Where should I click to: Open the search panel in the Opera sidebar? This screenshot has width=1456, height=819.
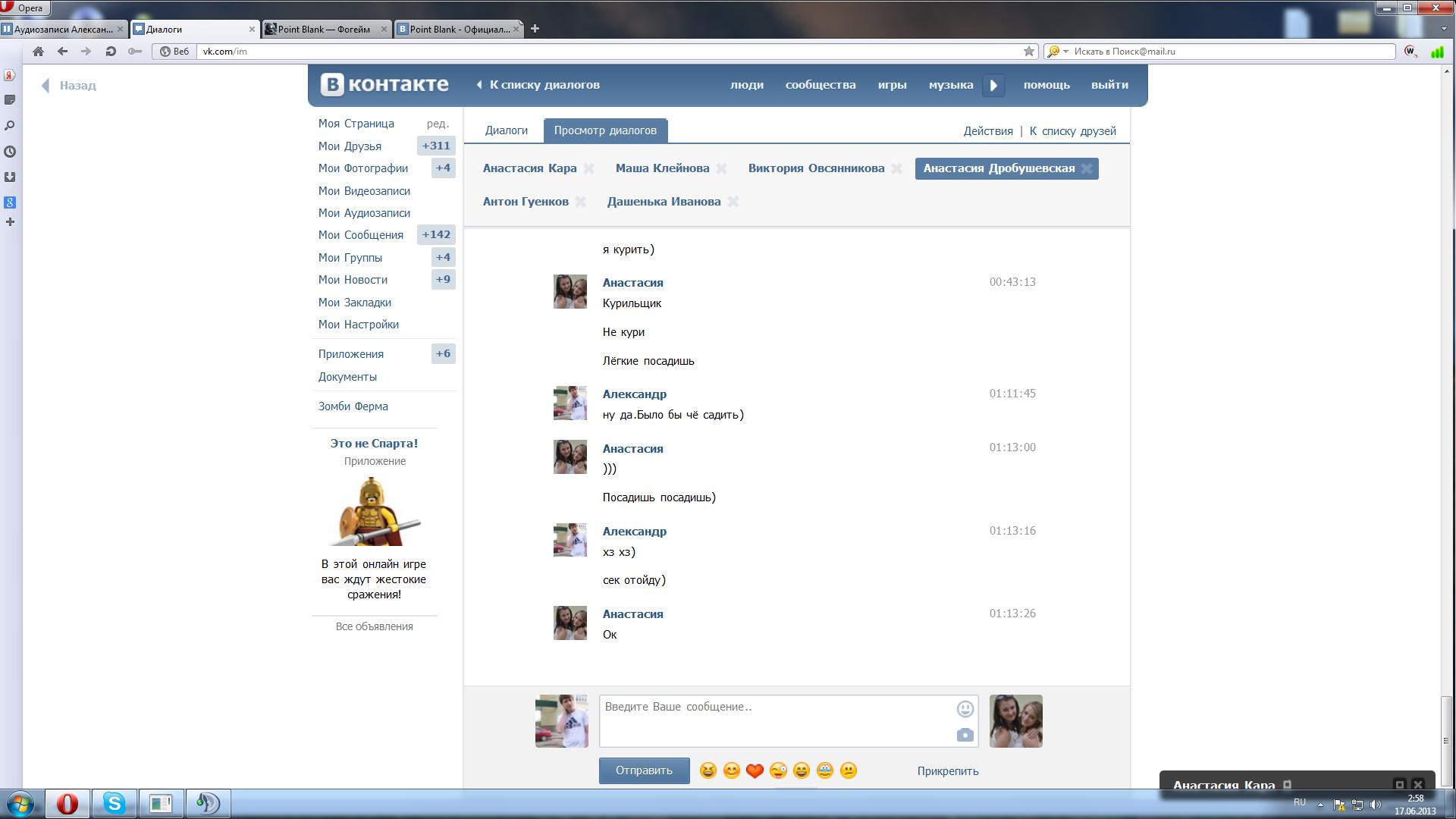(10, 126)
